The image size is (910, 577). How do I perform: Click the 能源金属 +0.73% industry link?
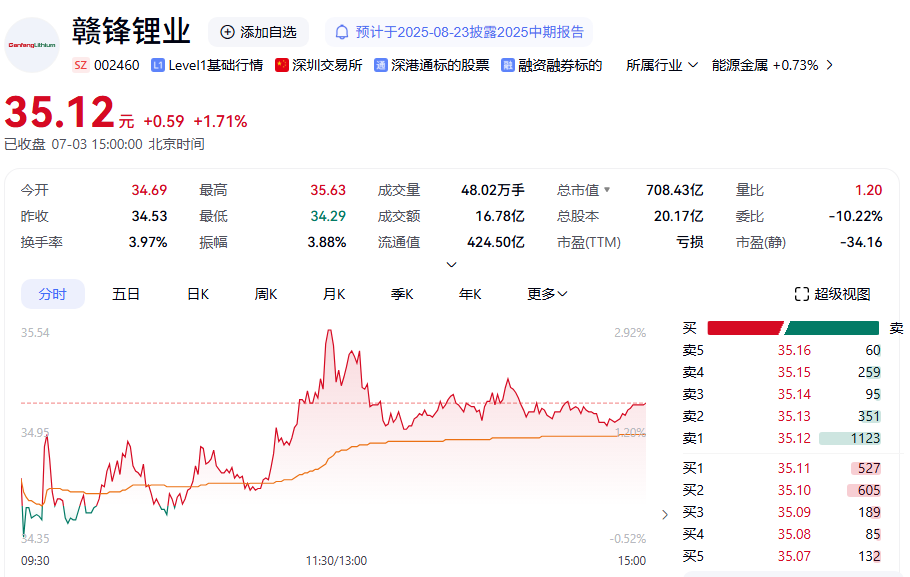pyautogui.click(x=765, y=65)
